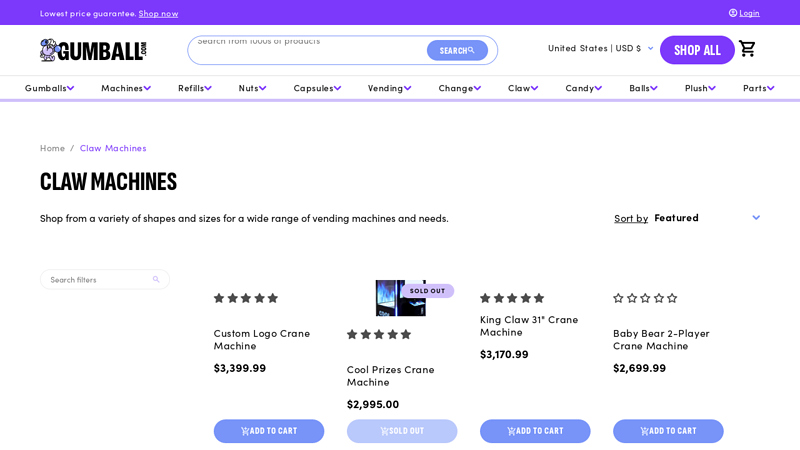Open the United States USD currency selector

coord(600,48)
